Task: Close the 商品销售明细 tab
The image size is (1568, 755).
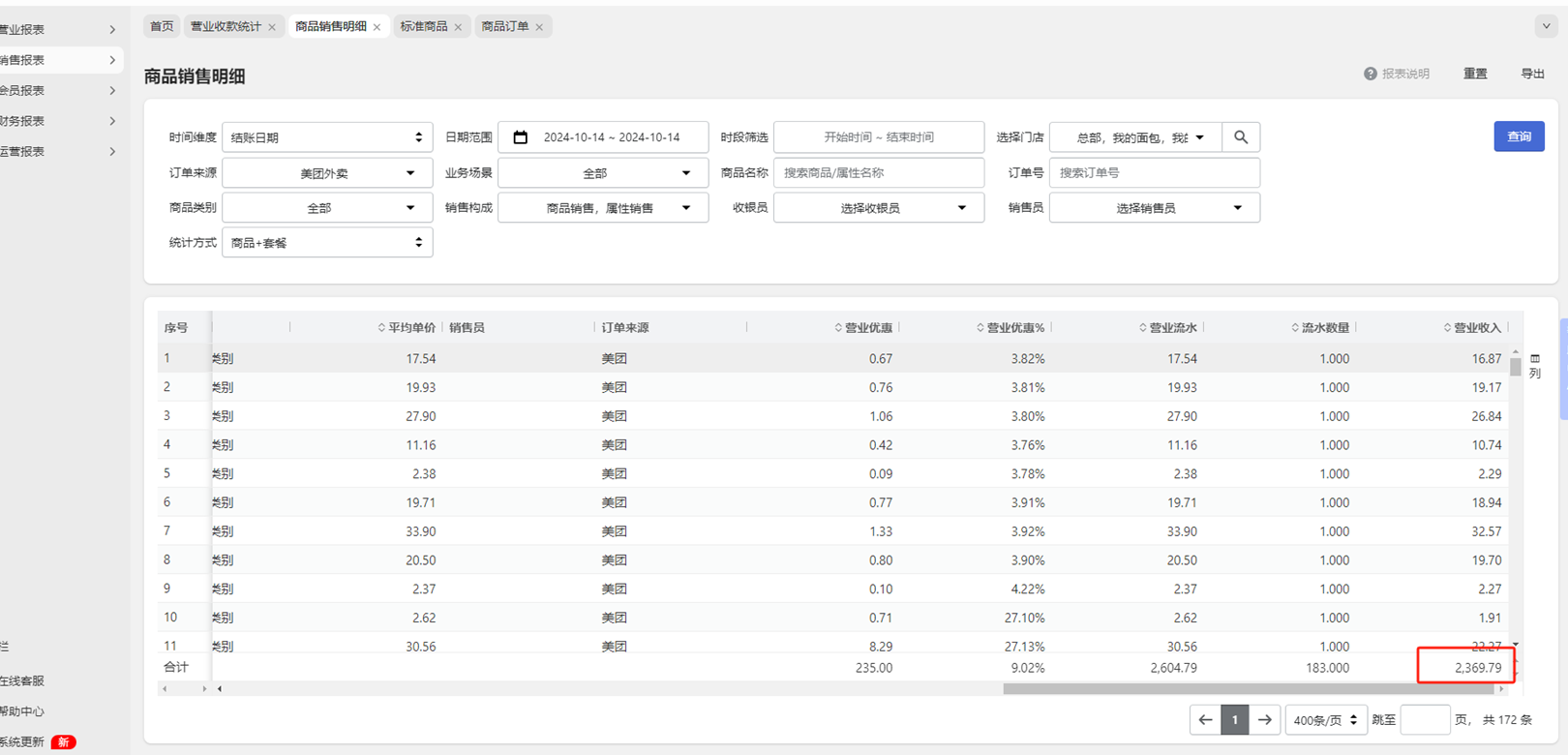Action: (x=377, y=27)
